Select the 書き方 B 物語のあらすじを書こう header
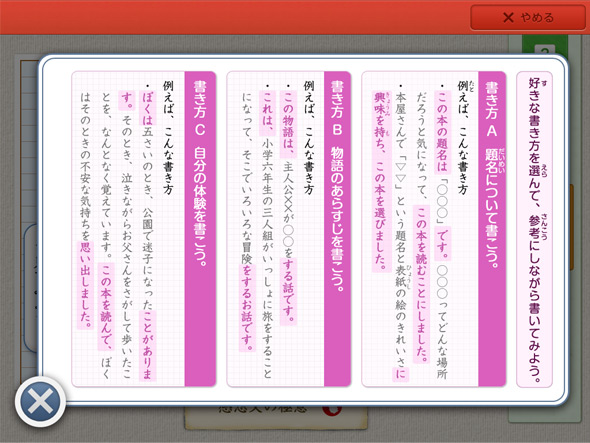Screen dimensions: 590x443 click(337, 228)
